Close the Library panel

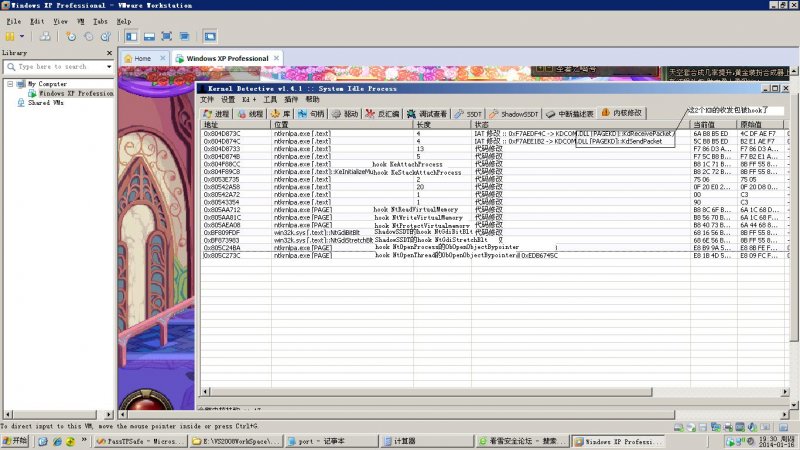coord(109,53)
